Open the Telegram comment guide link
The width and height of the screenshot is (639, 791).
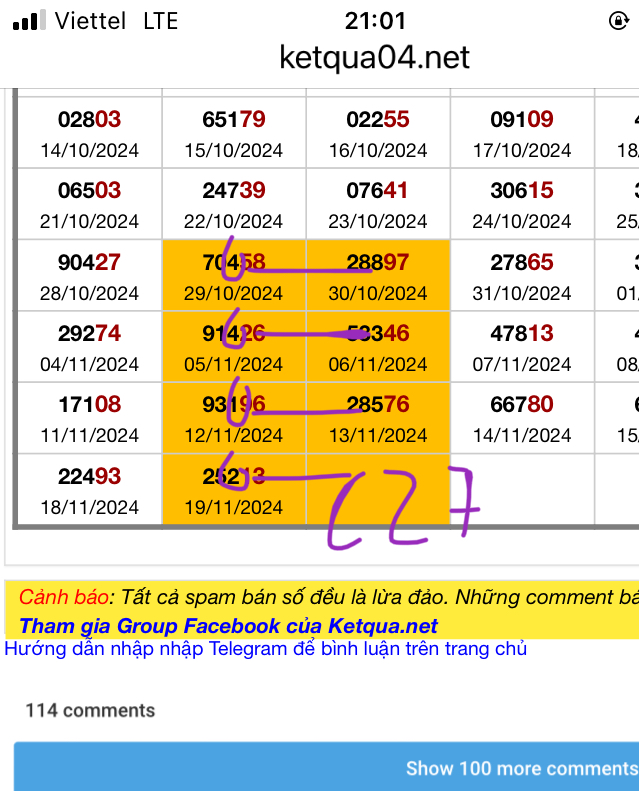[x=265, y=649]
